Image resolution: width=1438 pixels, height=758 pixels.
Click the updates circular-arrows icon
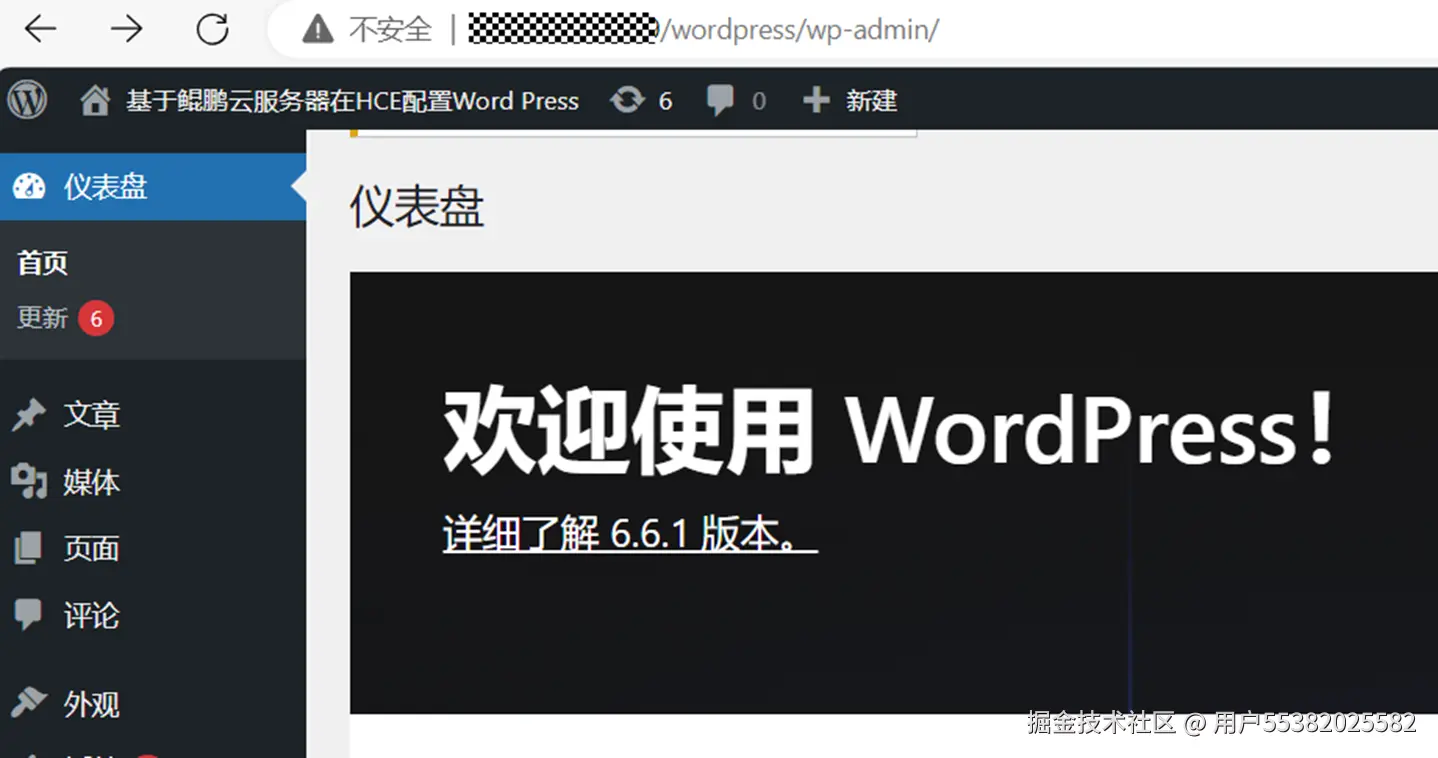tap(627, 100)
